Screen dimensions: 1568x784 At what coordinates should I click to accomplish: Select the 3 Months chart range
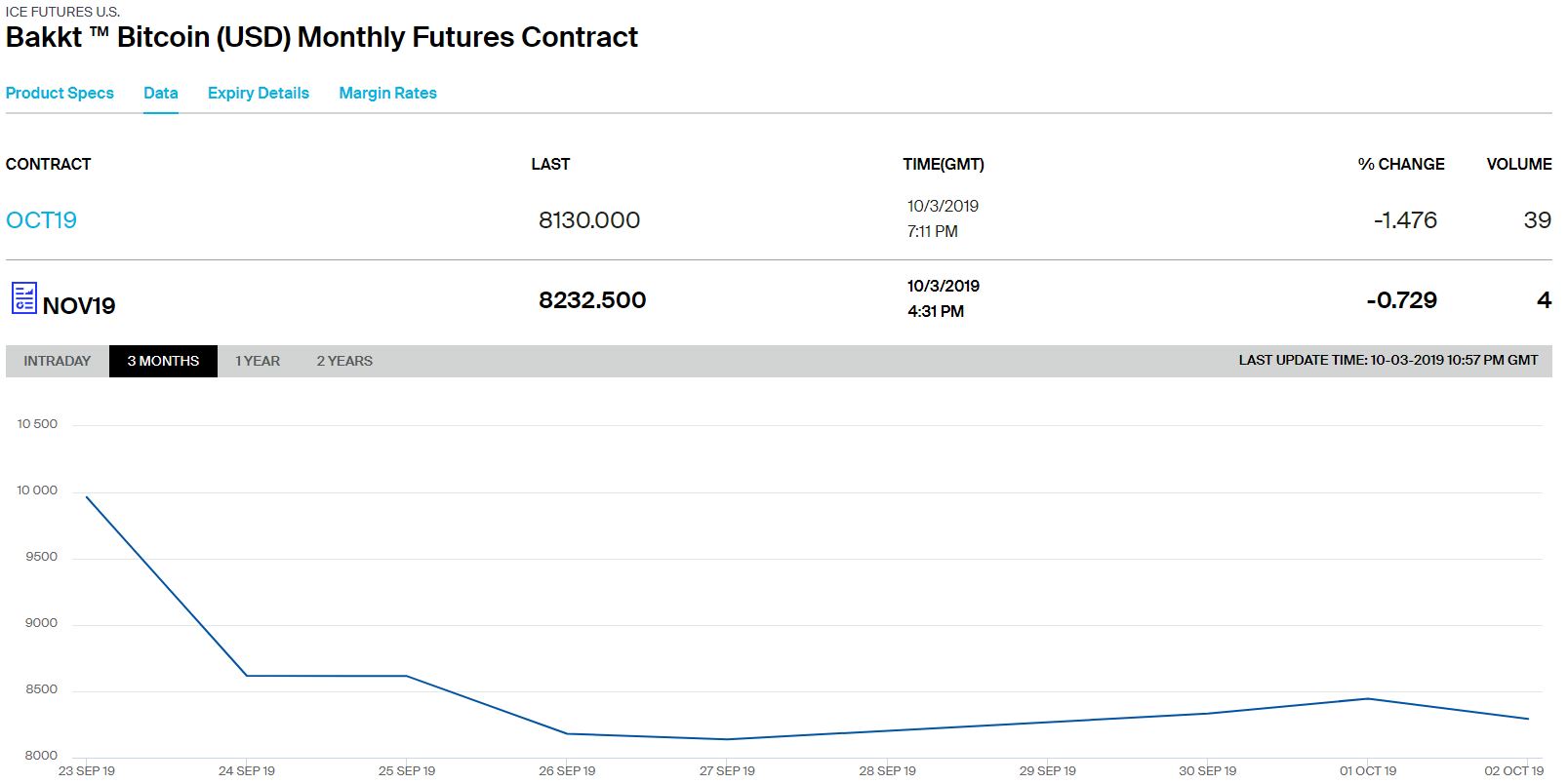coord(163,361)
